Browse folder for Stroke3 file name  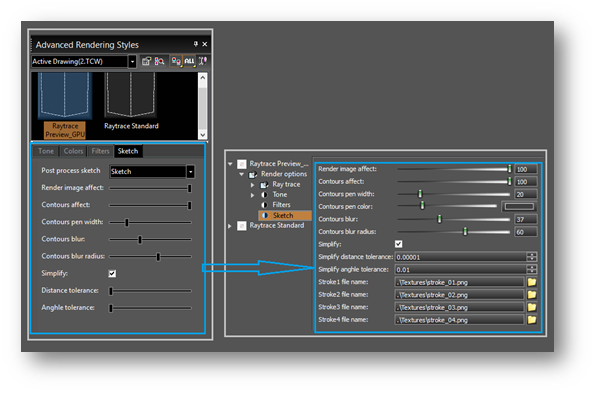(532, 307)
